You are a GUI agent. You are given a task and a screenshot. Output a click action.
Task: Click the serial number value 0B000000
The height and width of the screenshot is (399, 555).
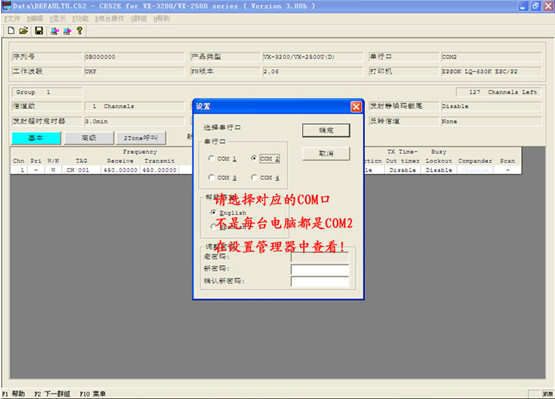tap(134, 57)
